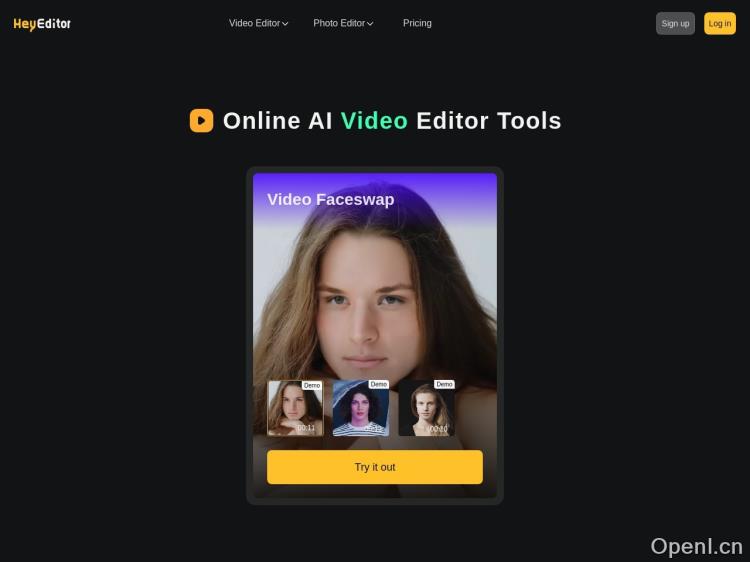750x562 pixels.
Task: Select the first demo thumbnail with 00:11
Action: coord(295,408)
